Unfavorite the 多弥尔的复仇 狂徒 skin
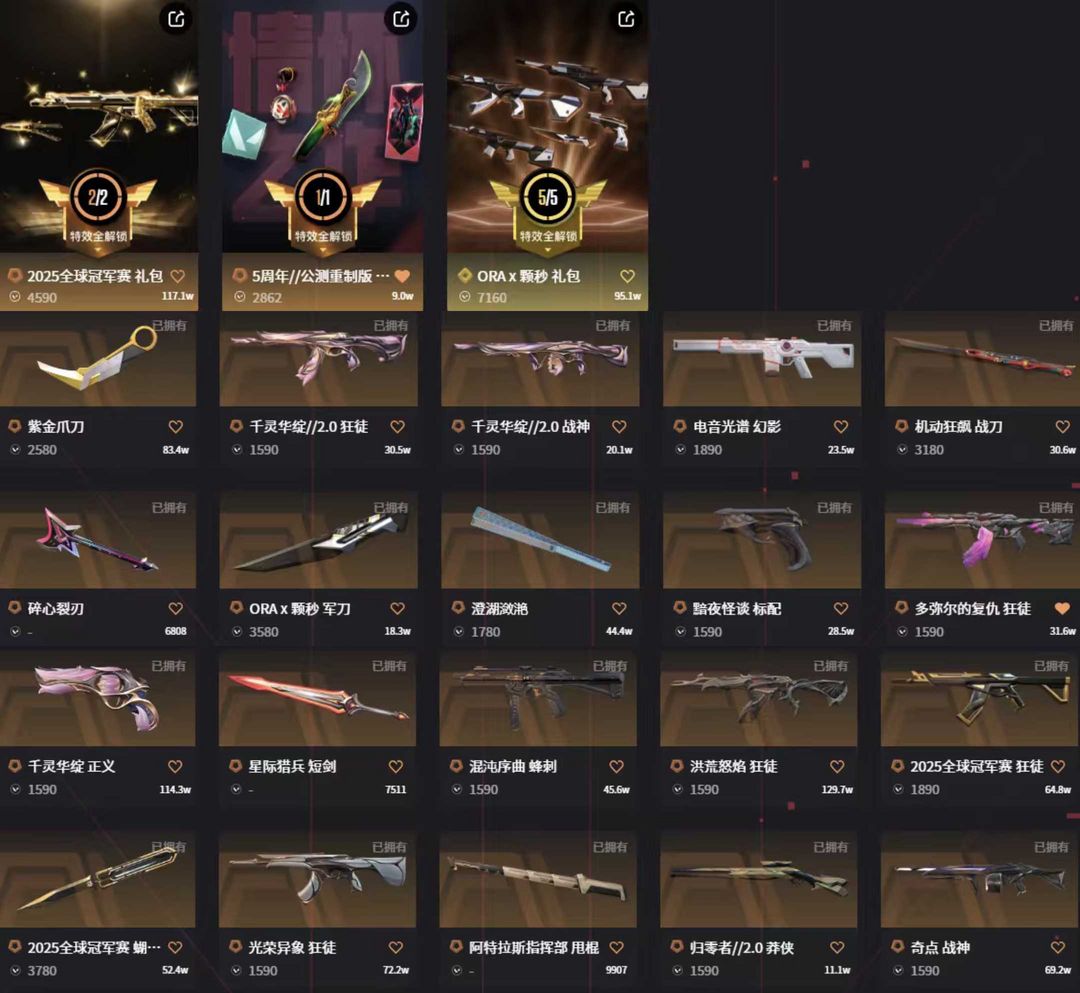Screen dimensions: 1080x993 pos(1062,609)
